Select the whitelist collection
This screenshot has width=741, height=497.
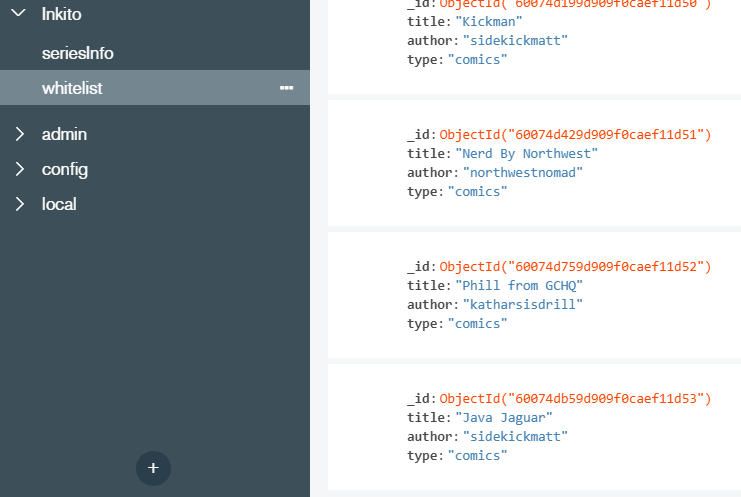tap(155, 88)
